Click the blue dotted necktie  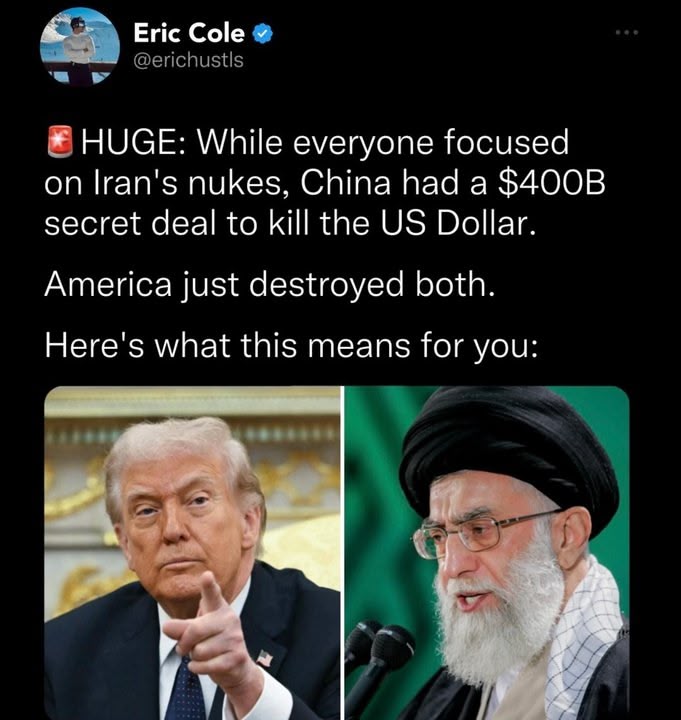(186, 689)
